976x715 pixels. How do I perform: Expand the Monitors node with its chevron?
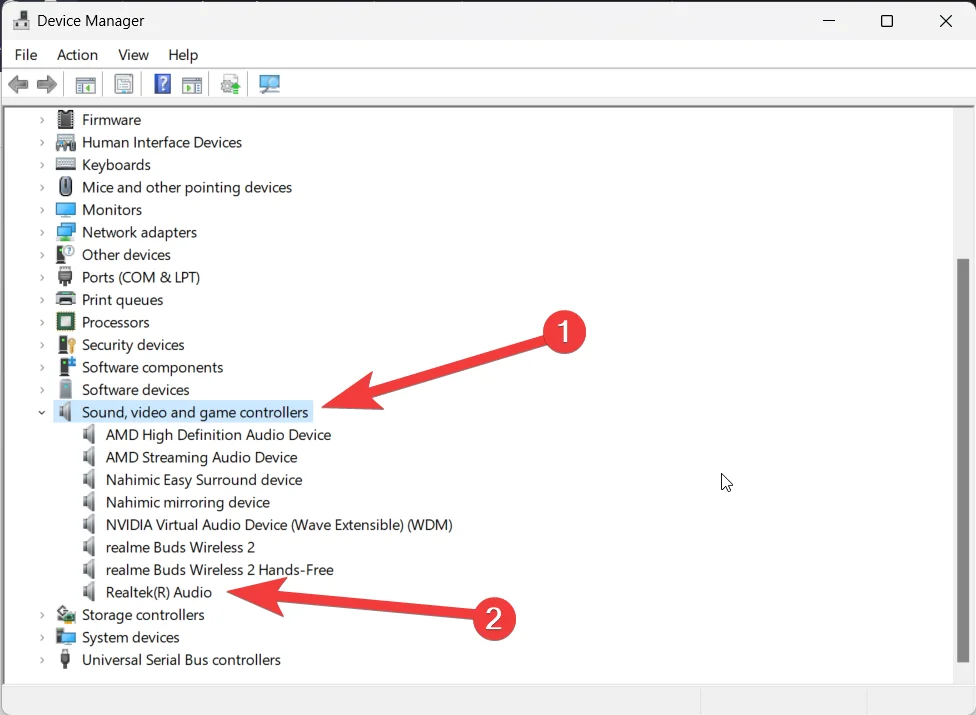(42, 210)
